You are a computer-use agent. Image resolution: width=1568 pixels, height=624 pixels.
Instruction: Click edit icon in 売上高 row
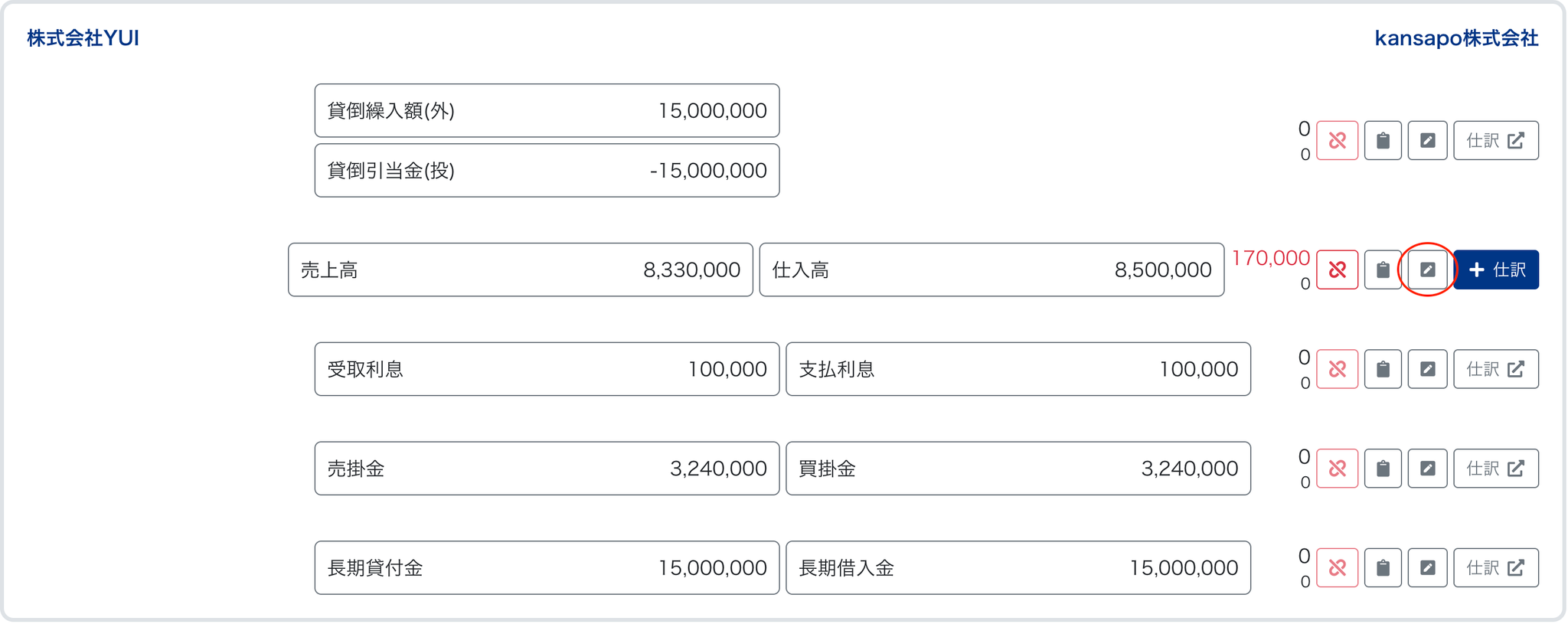click(x=1427, y=270)
